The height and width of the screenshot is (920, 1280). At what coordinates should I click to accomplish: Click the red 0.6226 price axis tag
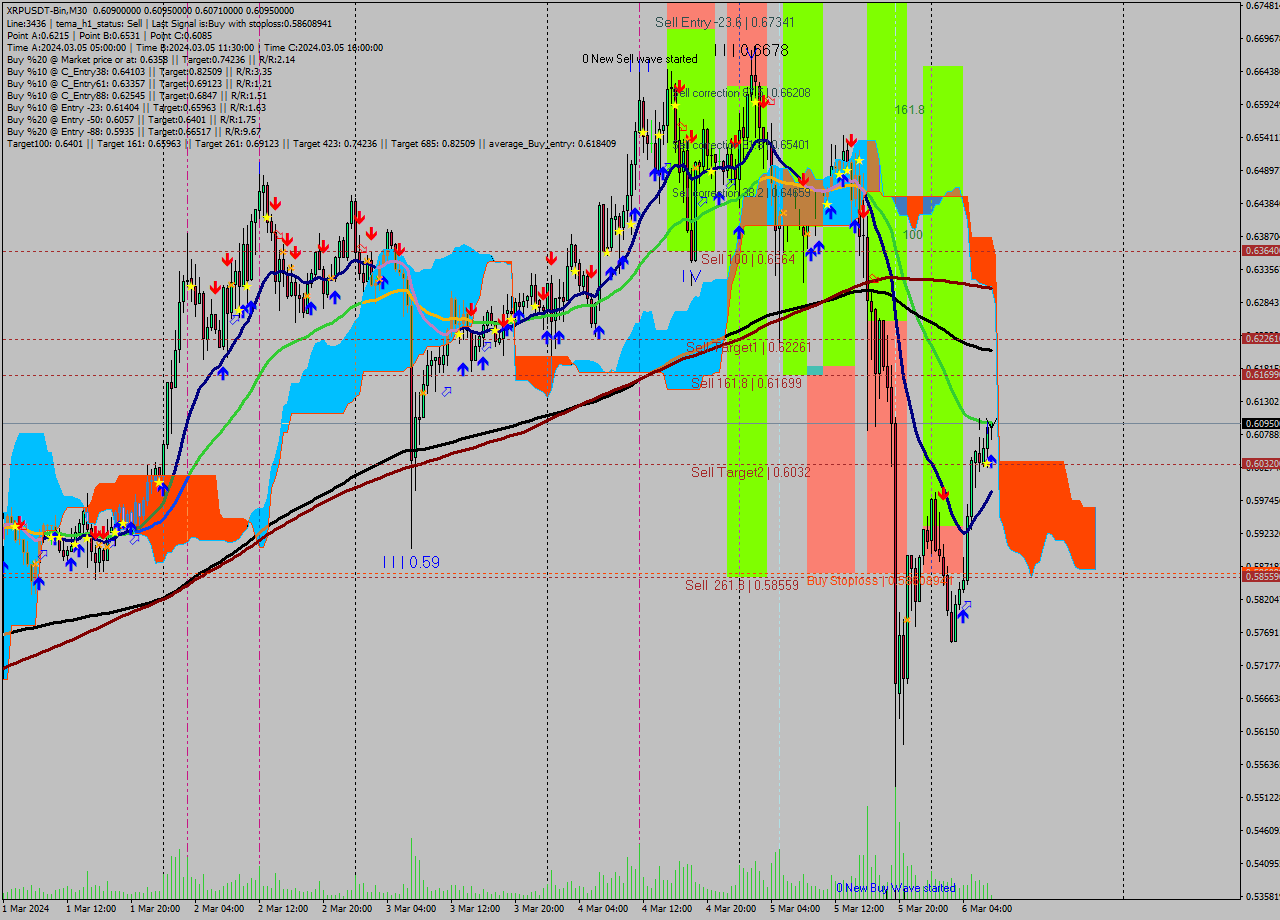(1260, 339)
